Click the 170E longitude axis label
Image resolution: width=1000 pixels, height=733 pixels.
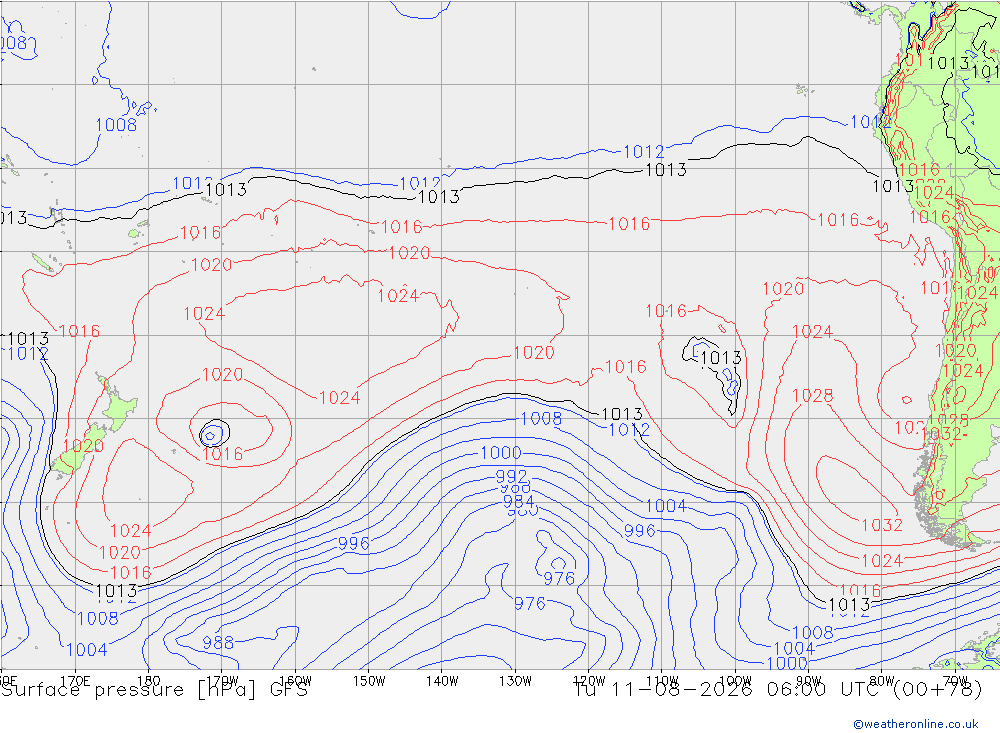click(x=75, y=681)
